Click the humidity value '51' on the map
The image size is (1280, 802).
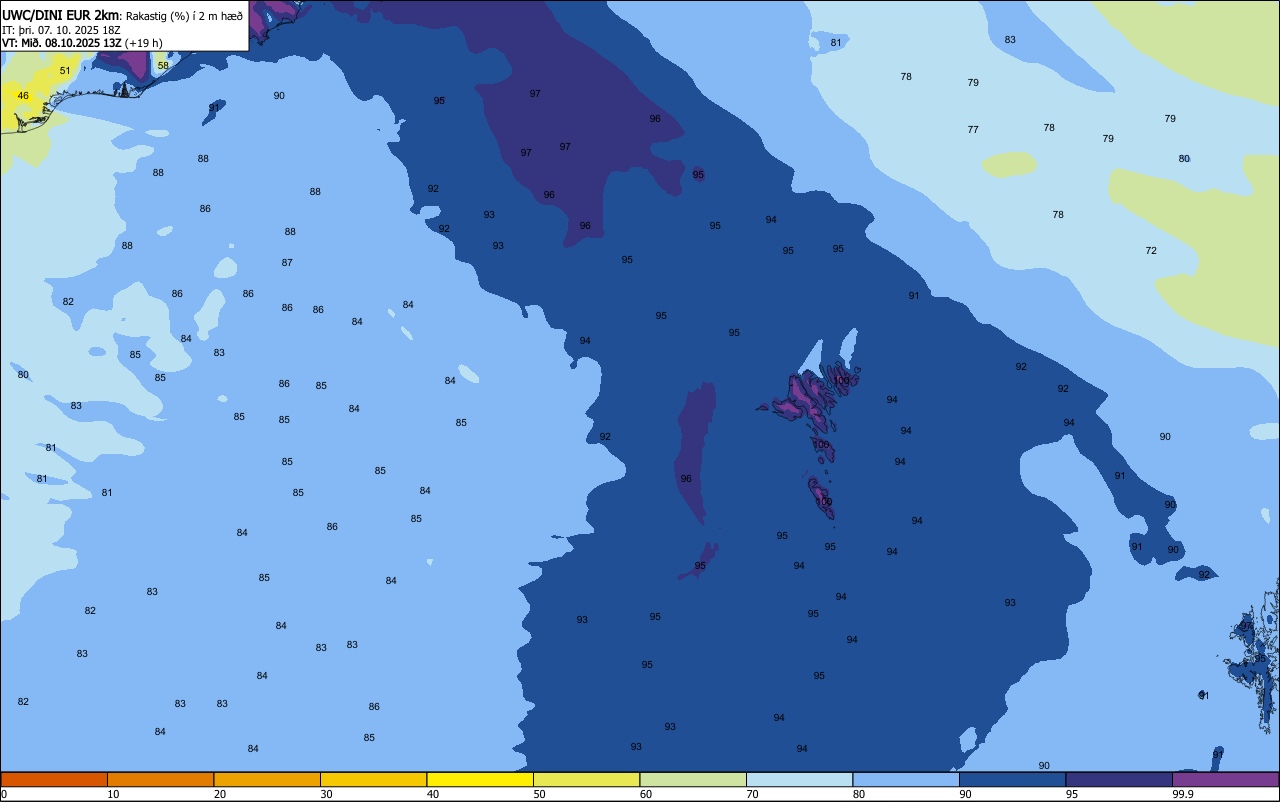pos(65,71)
